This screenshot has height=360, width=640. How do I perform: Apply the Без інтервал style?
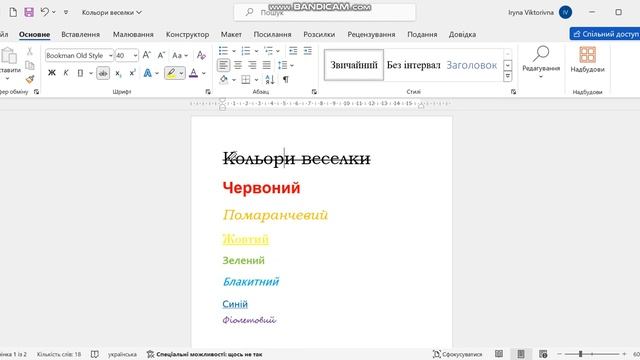pyautogui.click(x=413, y=65)
